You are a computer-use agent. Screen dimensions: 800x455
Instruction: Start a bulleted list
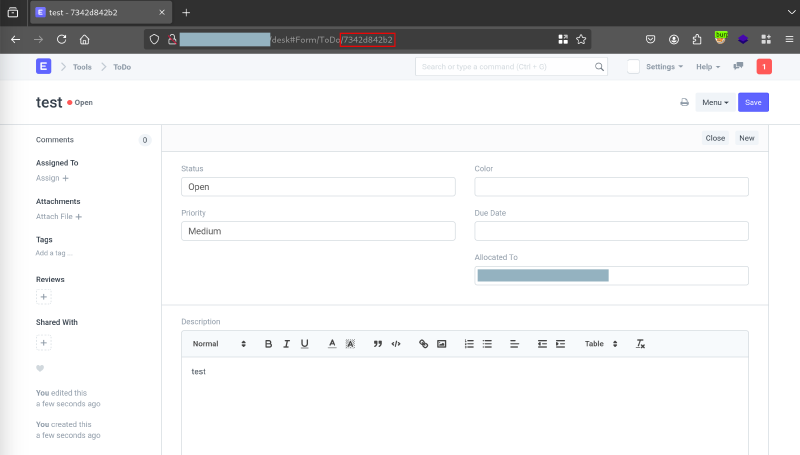point(487,344)
